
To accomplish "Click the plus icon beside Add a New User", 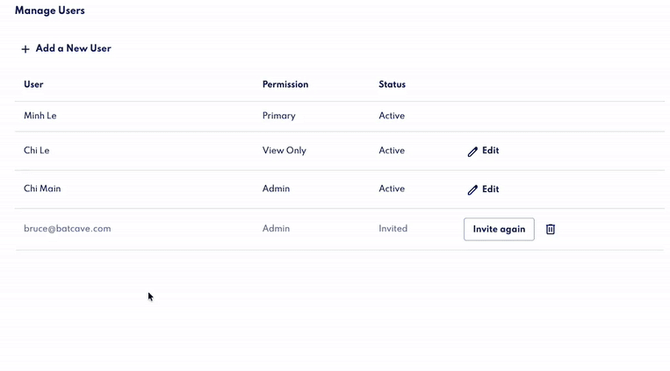I will [26, 49].
